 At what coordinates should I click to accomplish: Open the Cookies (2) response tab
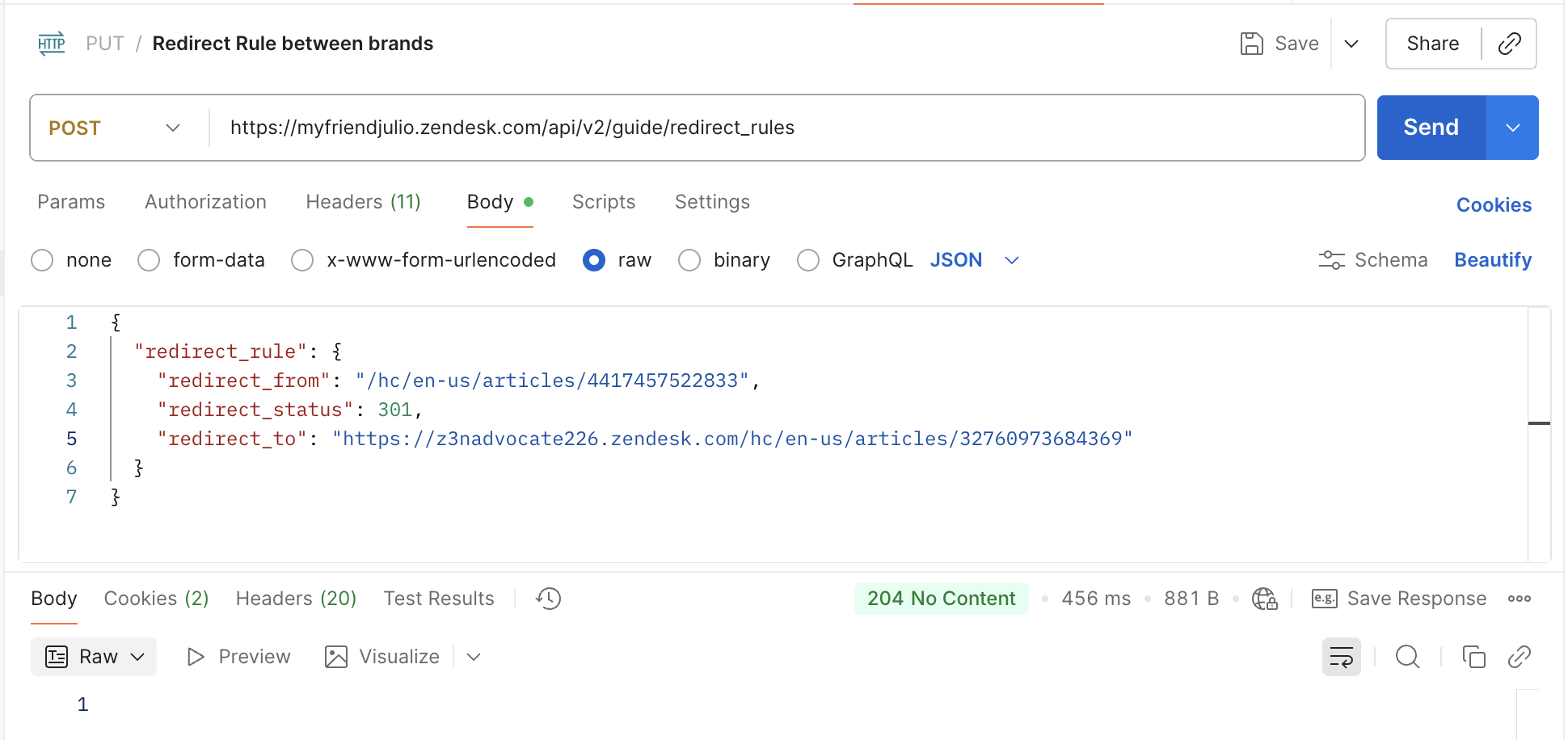pos(155,599)
